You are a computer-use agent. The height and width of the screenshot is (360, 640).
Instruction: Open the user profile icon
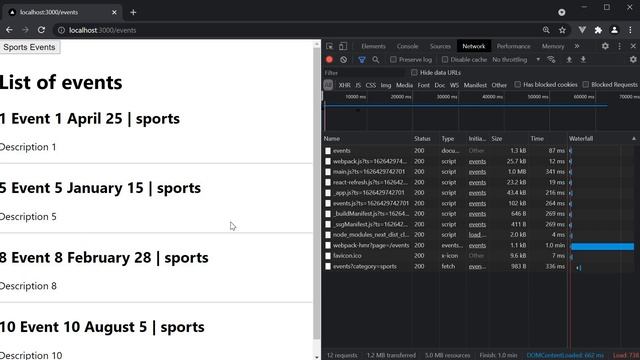(614, 30)
